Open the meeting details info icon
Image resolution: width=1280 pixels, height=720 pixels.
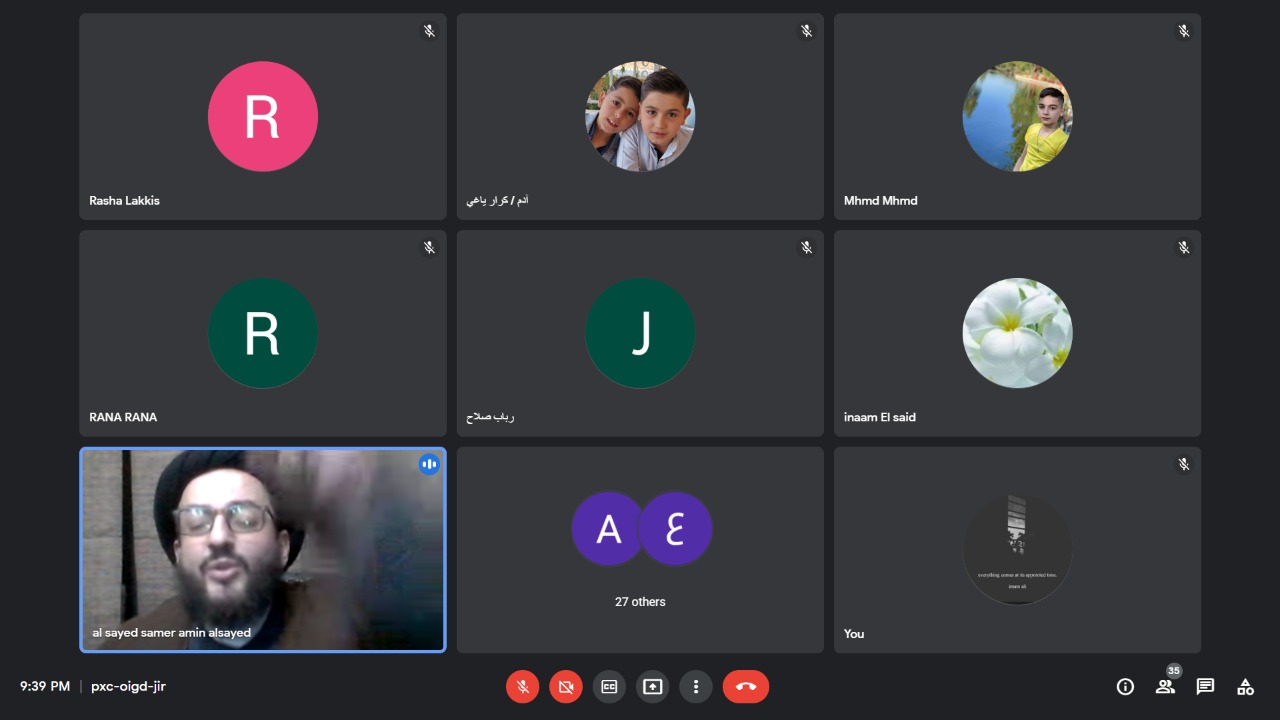[1125, 687]
